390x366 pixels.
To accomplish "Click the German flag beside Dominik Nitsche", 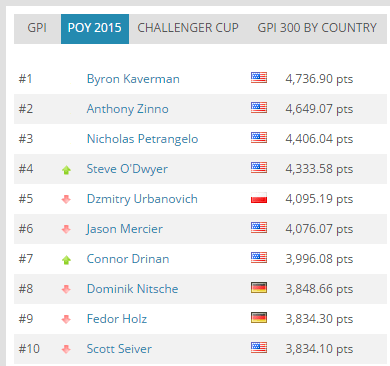I will [x=259, y=288].
